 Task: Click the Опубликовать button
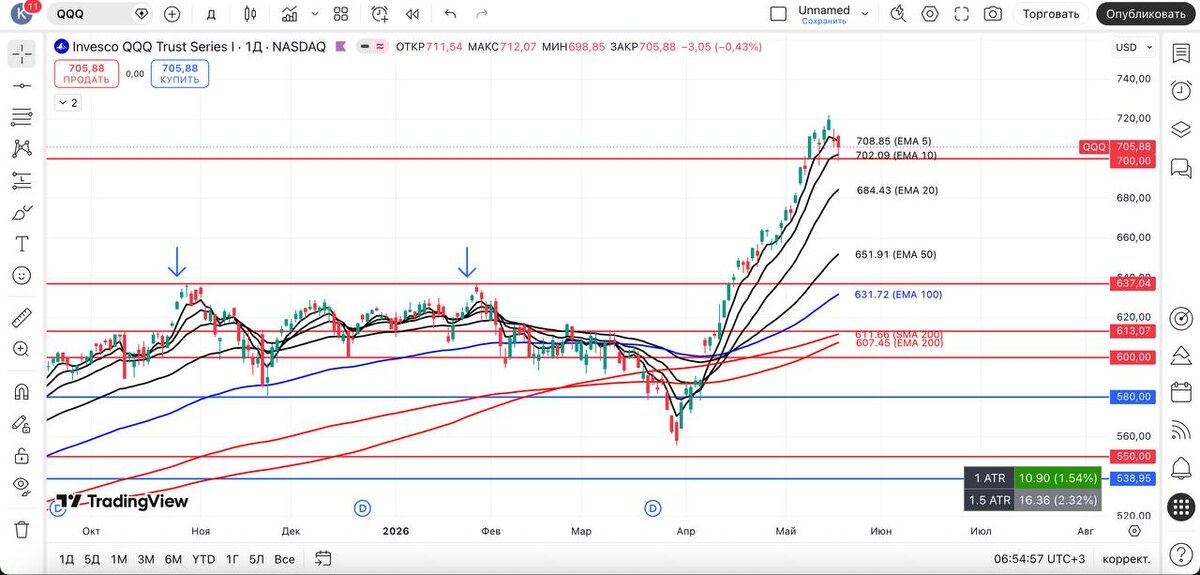coord(1147,14)
